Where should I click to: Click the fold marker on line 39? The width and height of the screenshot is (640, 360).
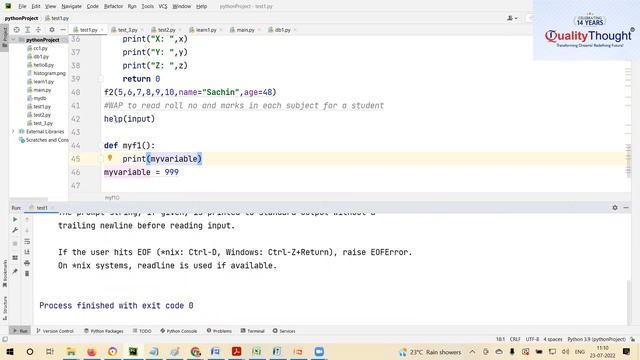100,79
